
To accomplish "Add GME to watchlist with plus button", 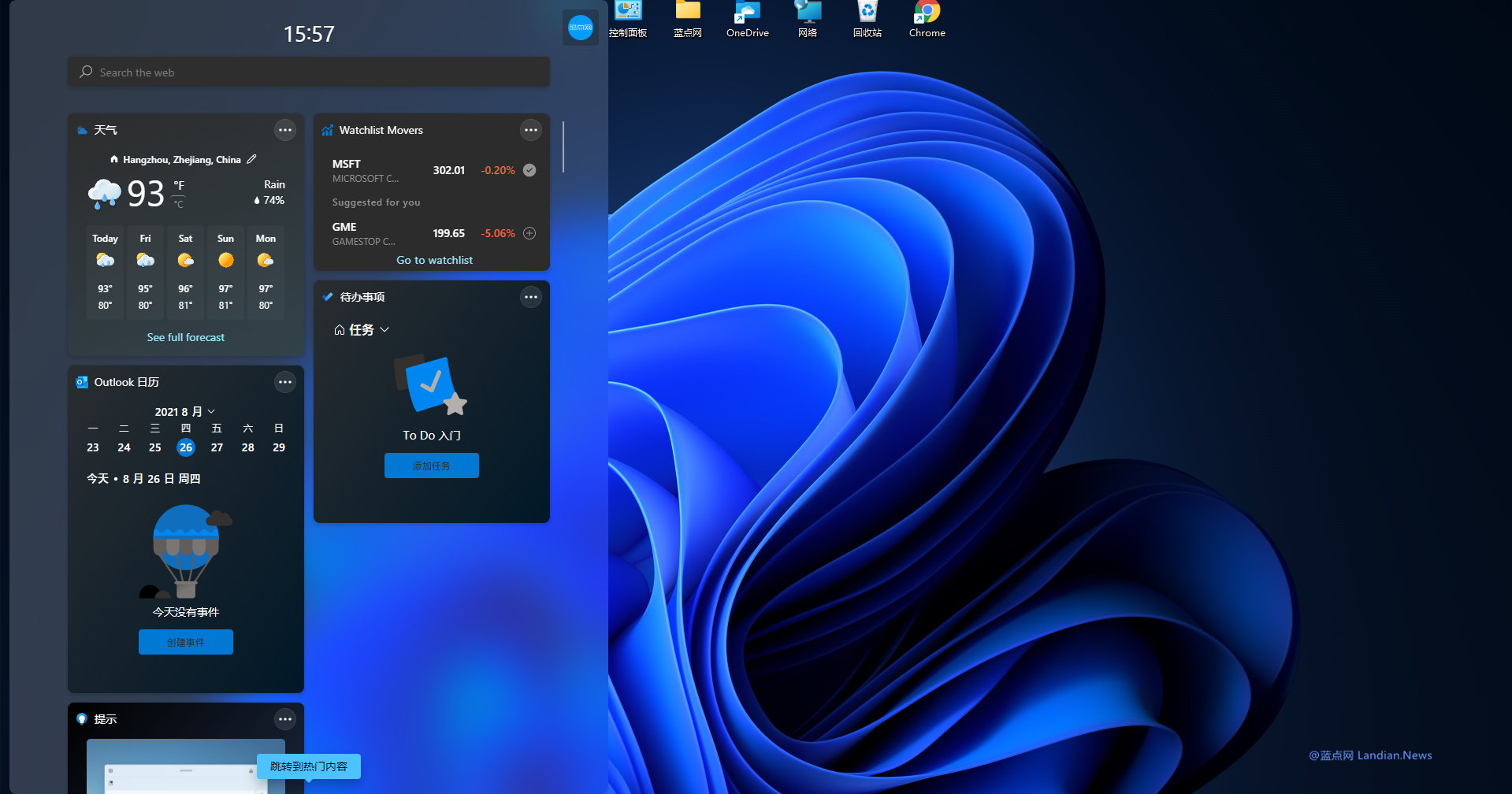I will [x=529, y=233].
